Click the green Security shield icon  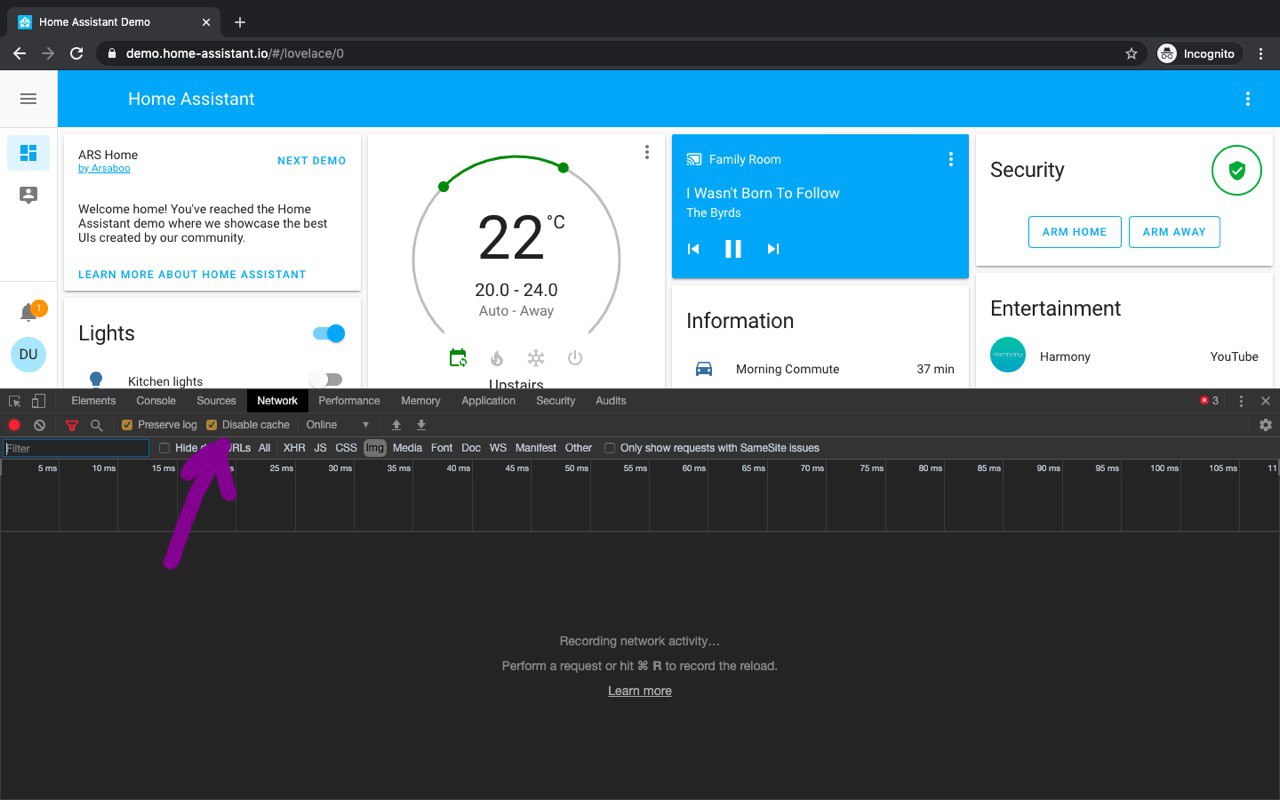click(1237, 171)
